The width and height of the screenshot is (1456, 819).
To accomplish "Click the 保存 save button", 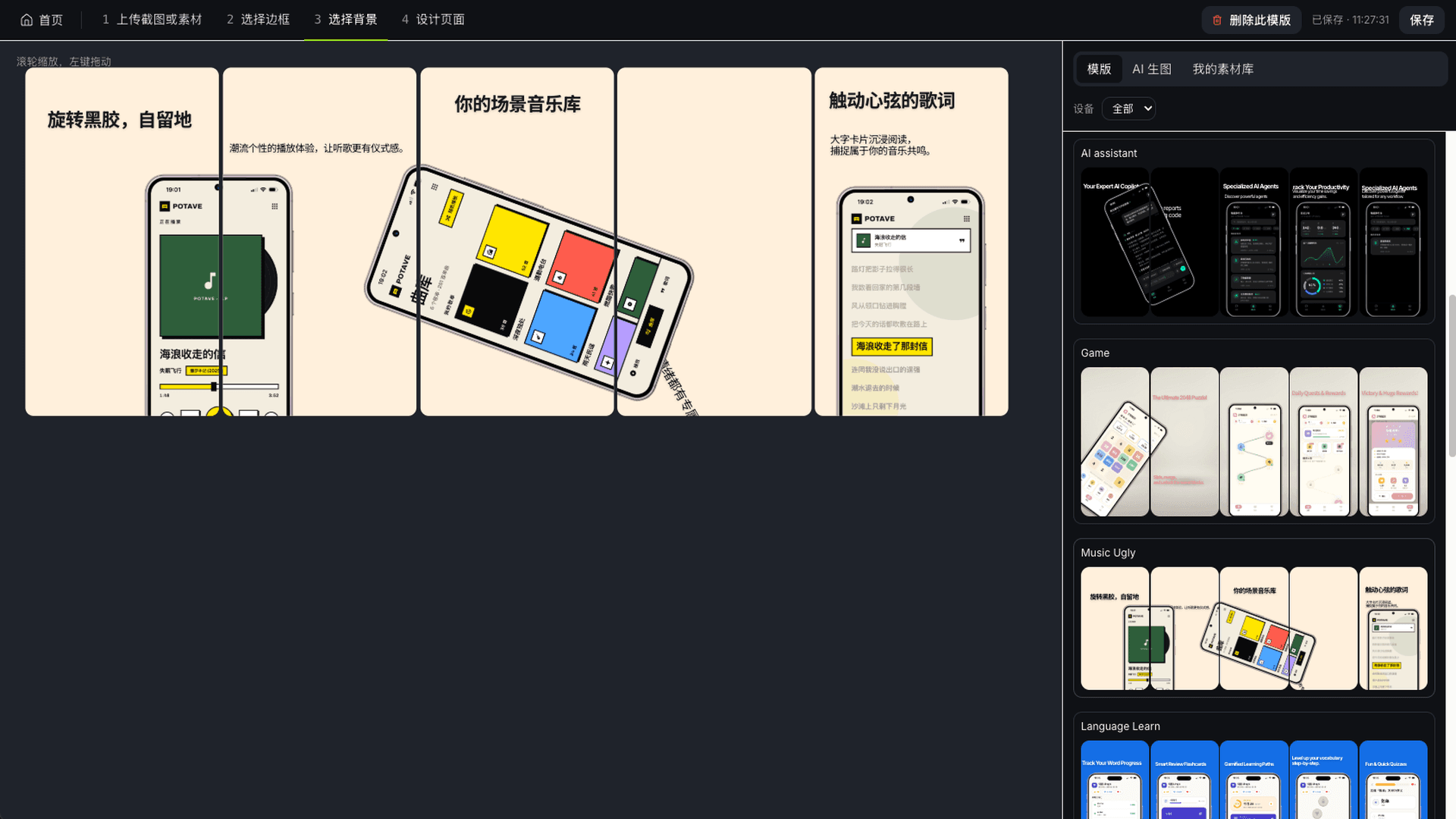I will [x=1422, y=20].
